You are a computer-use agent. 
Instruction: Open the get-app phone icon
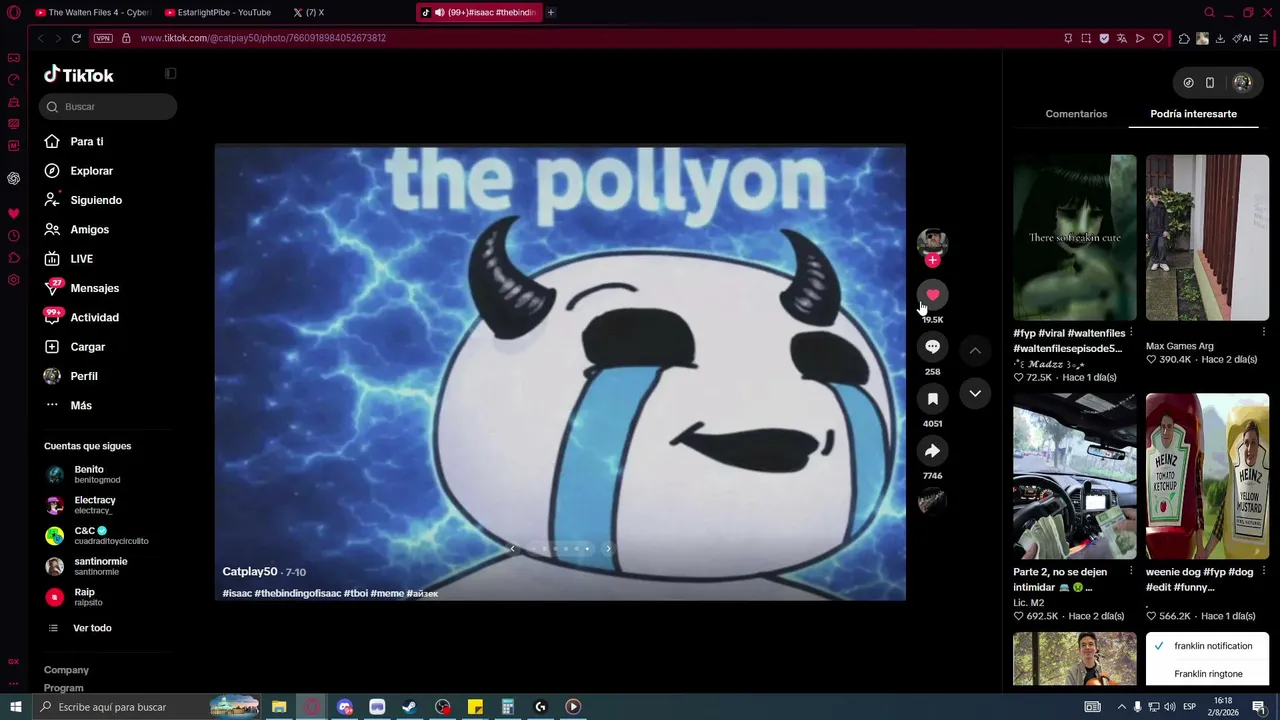[1210, 83]
